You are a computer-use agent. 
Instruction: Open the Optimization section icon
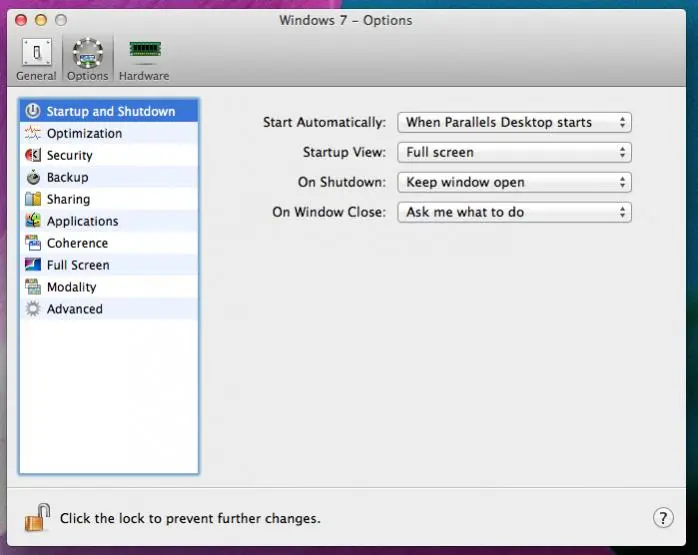click(x=32, y=133)
